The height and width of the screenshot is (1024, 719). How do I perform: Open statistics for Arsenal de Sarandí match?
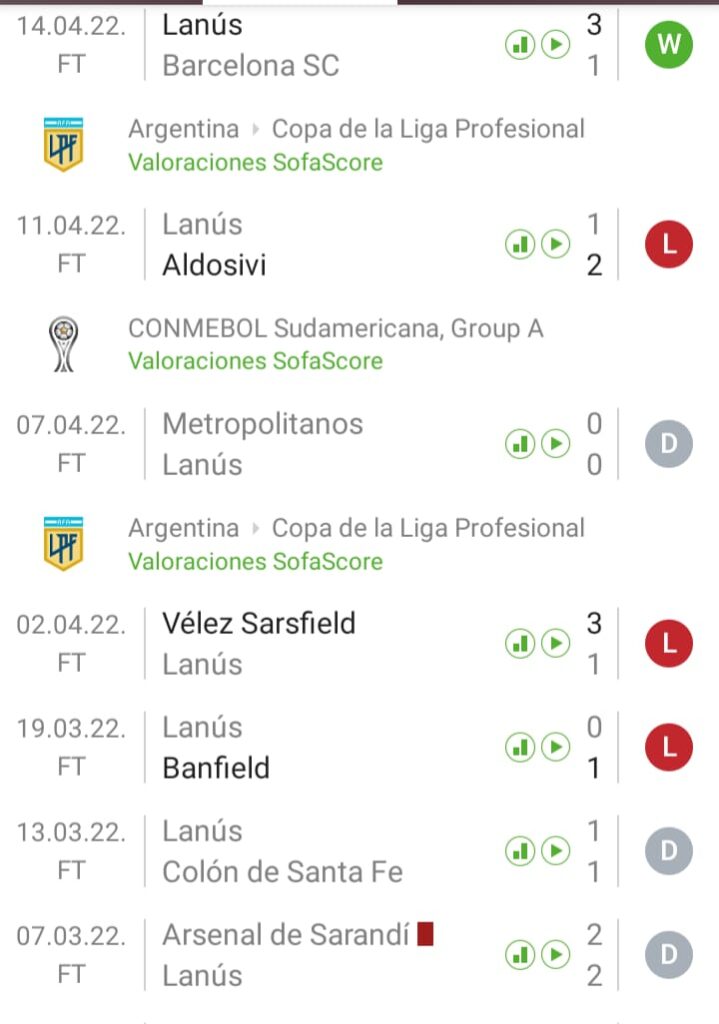pyautogui.click(x=519, y=955)
